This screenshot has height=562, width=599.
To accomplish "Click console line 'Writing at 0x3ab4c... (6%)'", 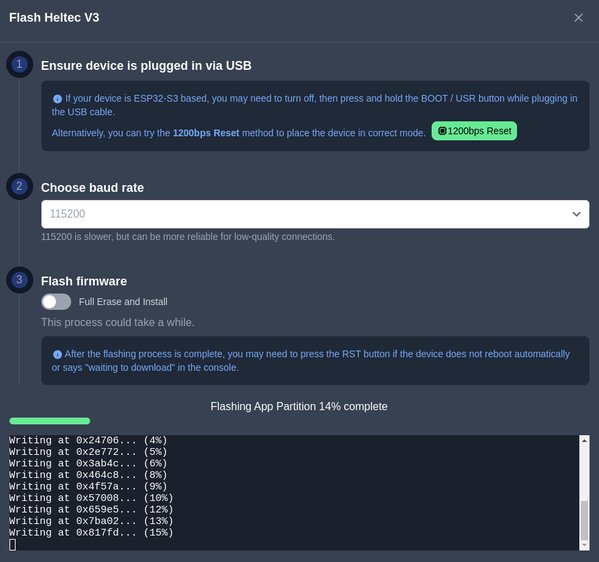I will point(88,463).
